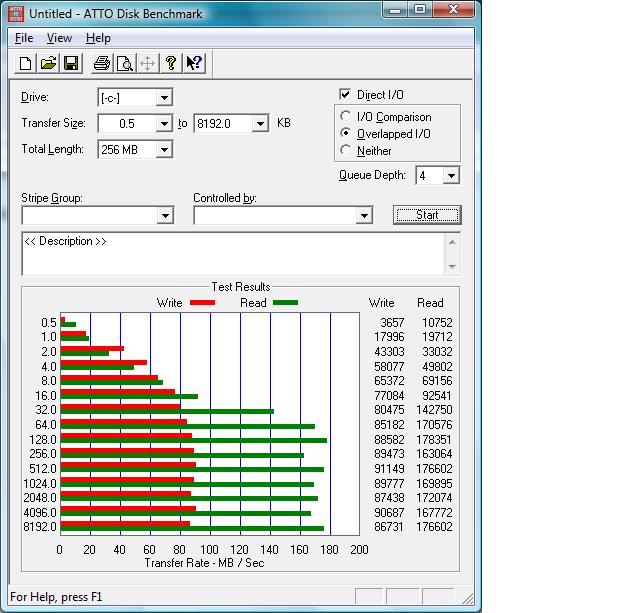
Task: Select the Overlapped I/O radio button
Action: click(x=345, y=133)
